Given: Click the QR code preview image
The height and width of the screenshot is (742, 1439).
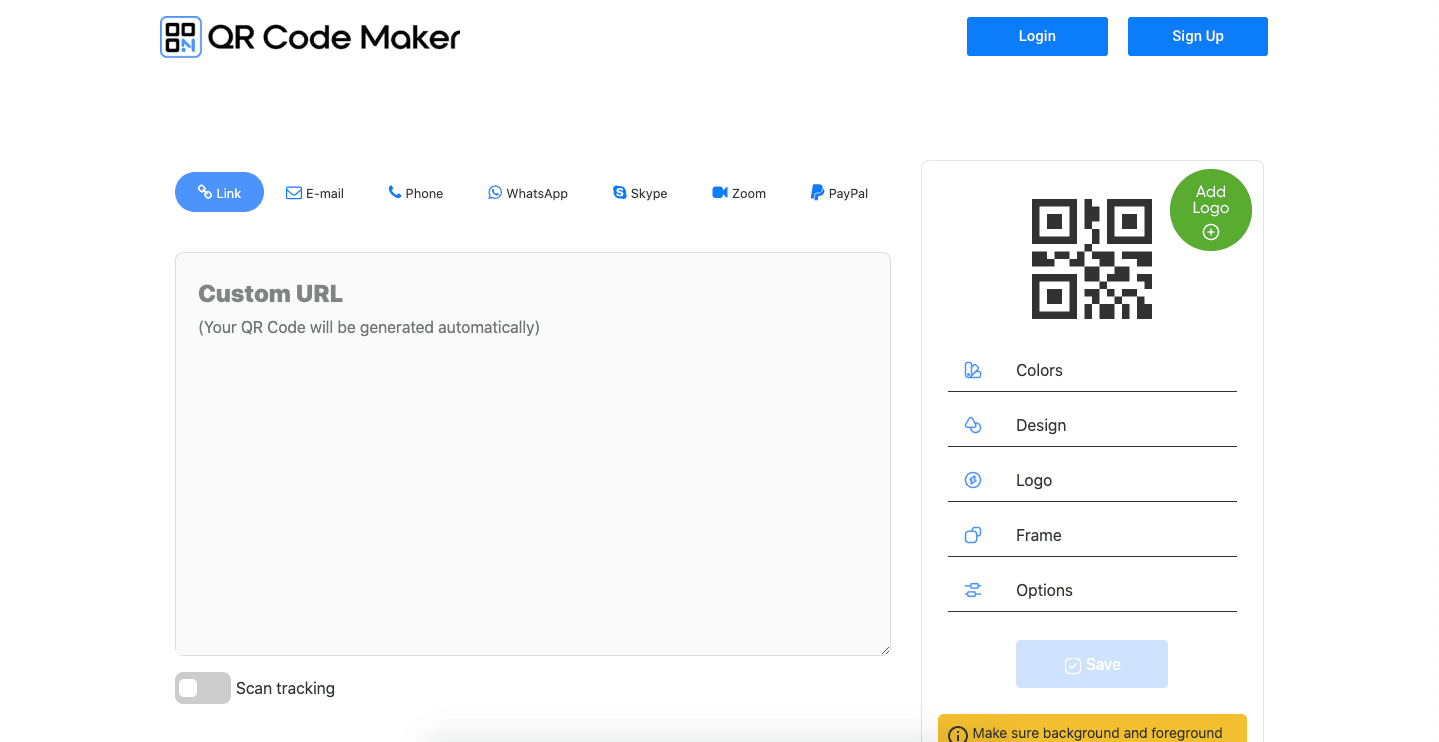Looking at the screenshot, I should 1091,258.
